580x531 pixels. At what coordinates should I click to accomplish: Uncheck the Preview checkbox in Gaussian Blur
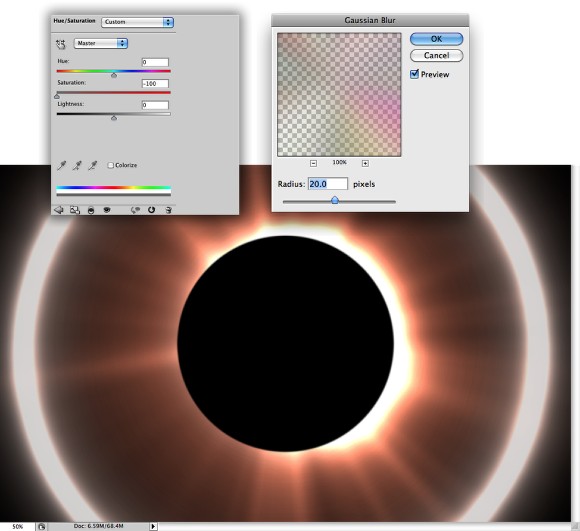point(414,74)
